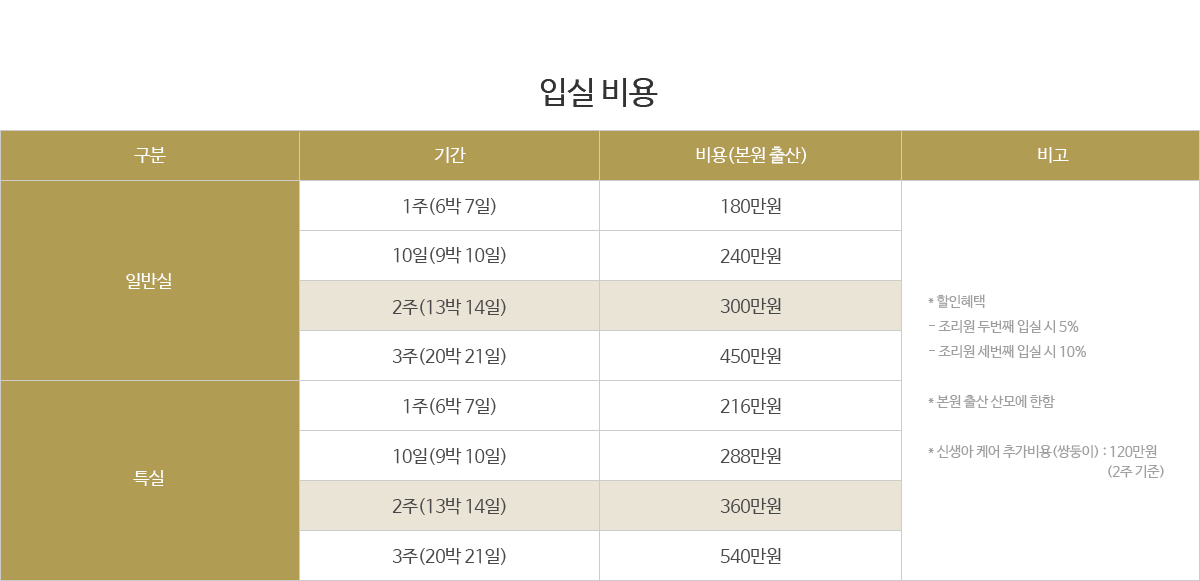The image size is (1200, 581).
Task: Select the 비용(본원 출산) column header
Action: pos(750,155)
